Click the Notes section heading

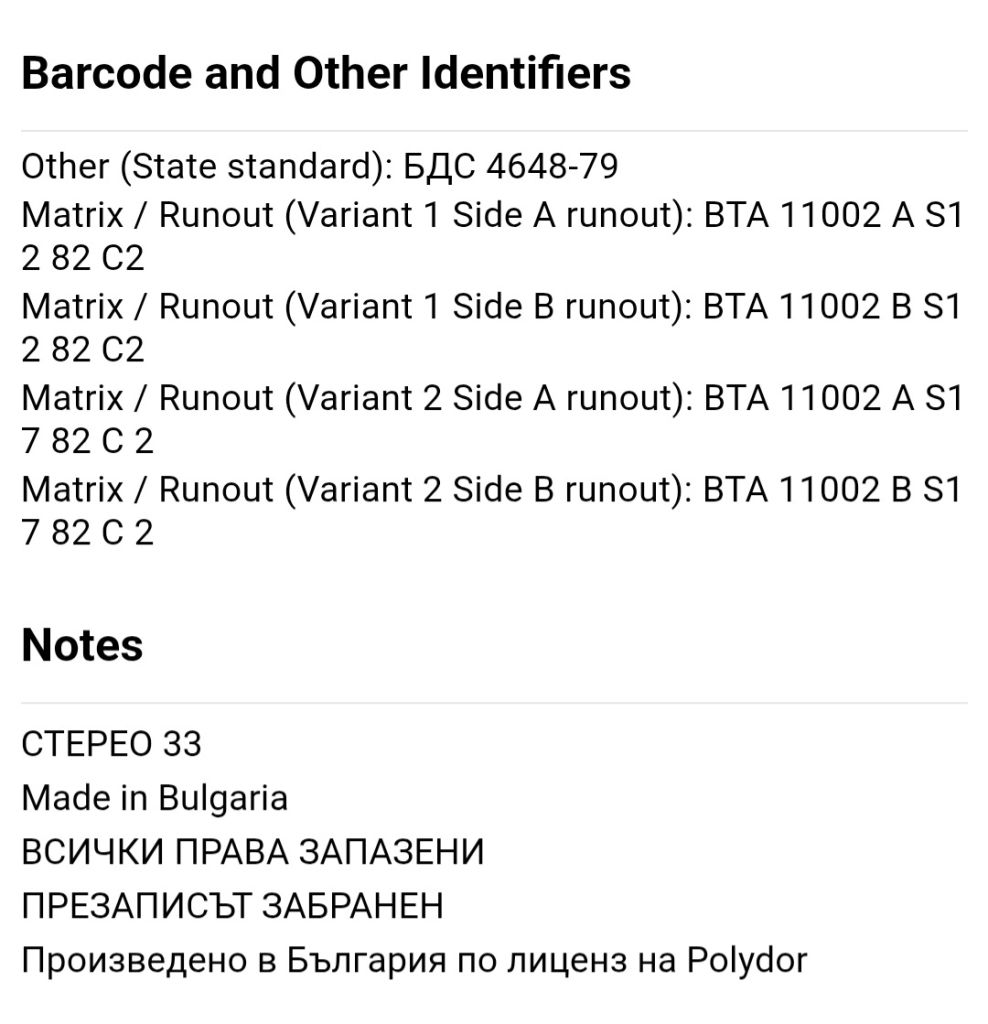click(x=82, y=645)
